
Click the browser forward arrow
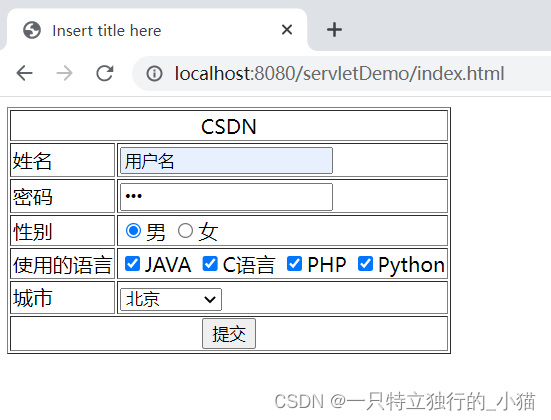tap(64, 73)
